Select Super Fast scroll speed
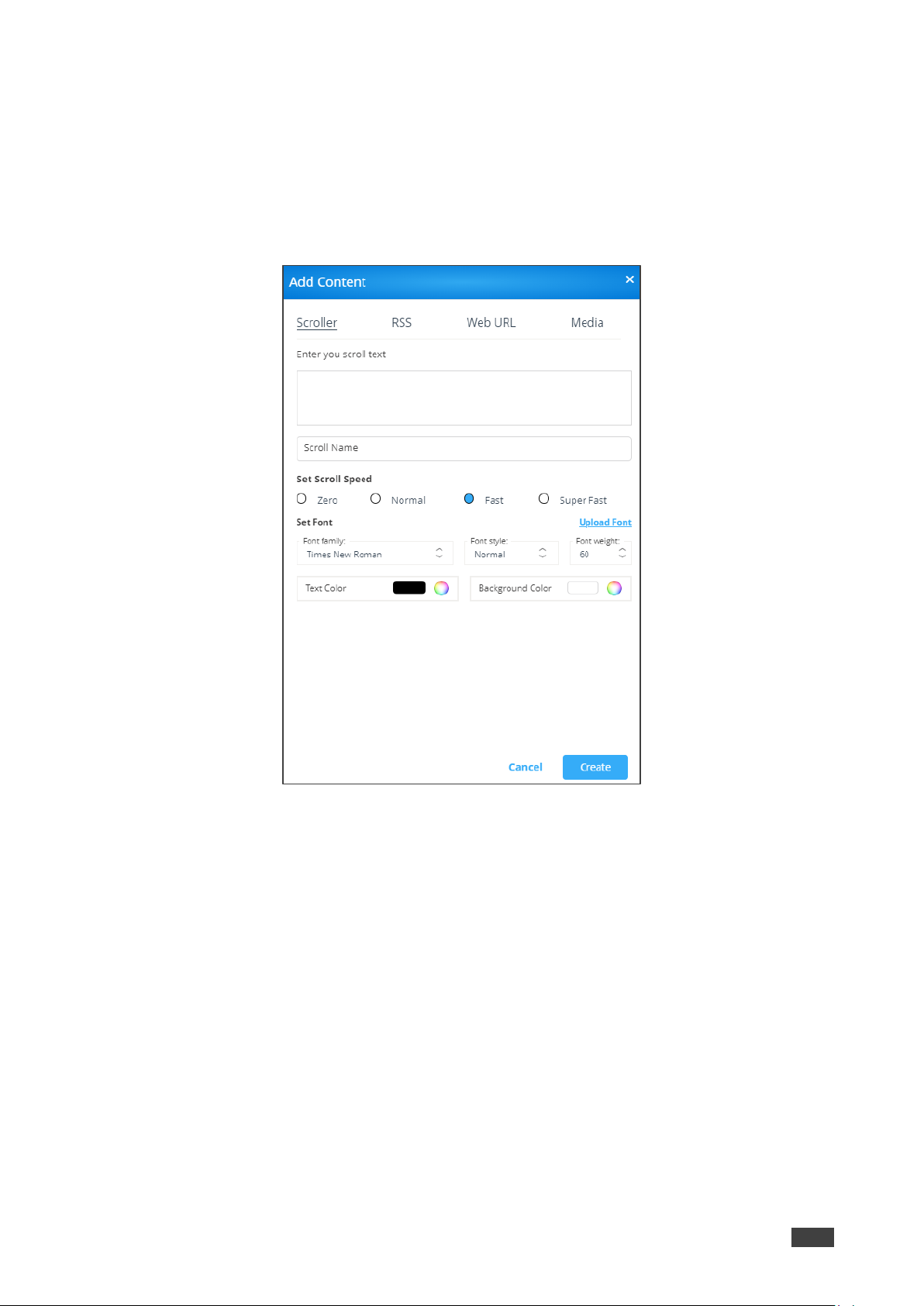 click(543, 499)
